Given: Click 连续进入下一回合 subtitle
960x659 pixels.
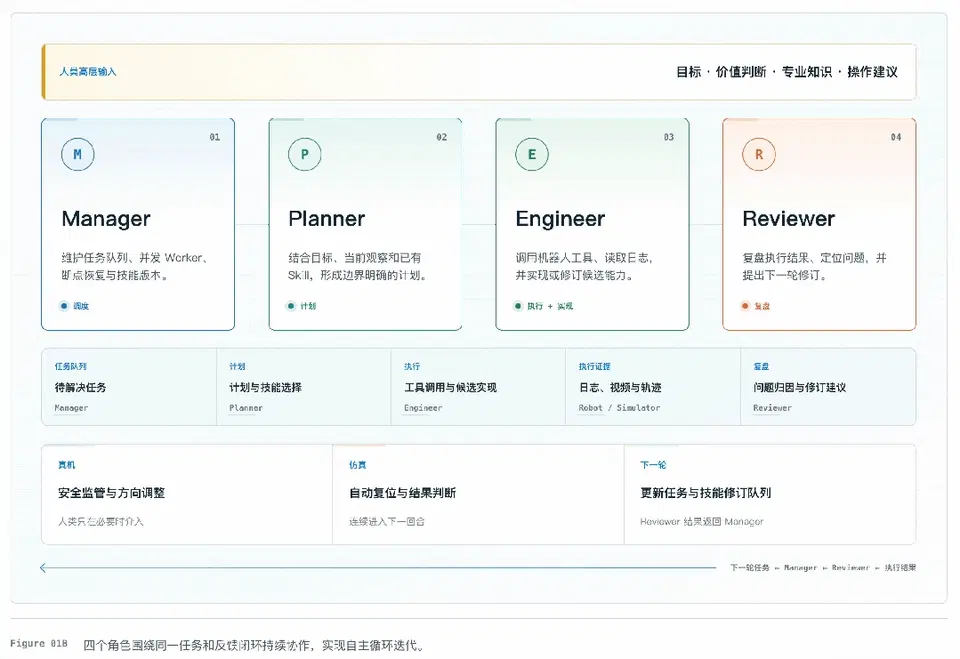Looking at the screenshot, I should click(x=387, y=522).
